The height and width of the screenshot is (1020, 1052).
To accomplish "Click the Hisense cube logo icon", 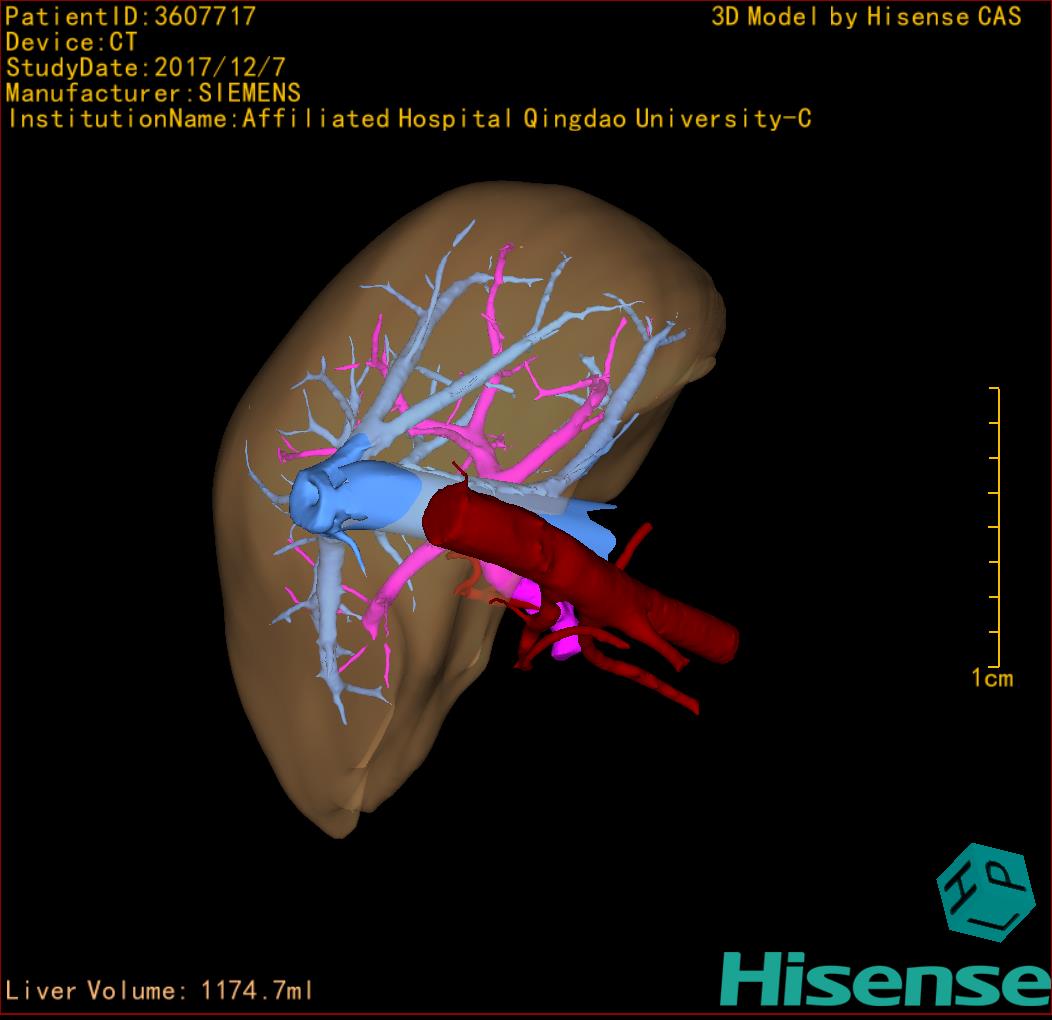I will 985,892.
